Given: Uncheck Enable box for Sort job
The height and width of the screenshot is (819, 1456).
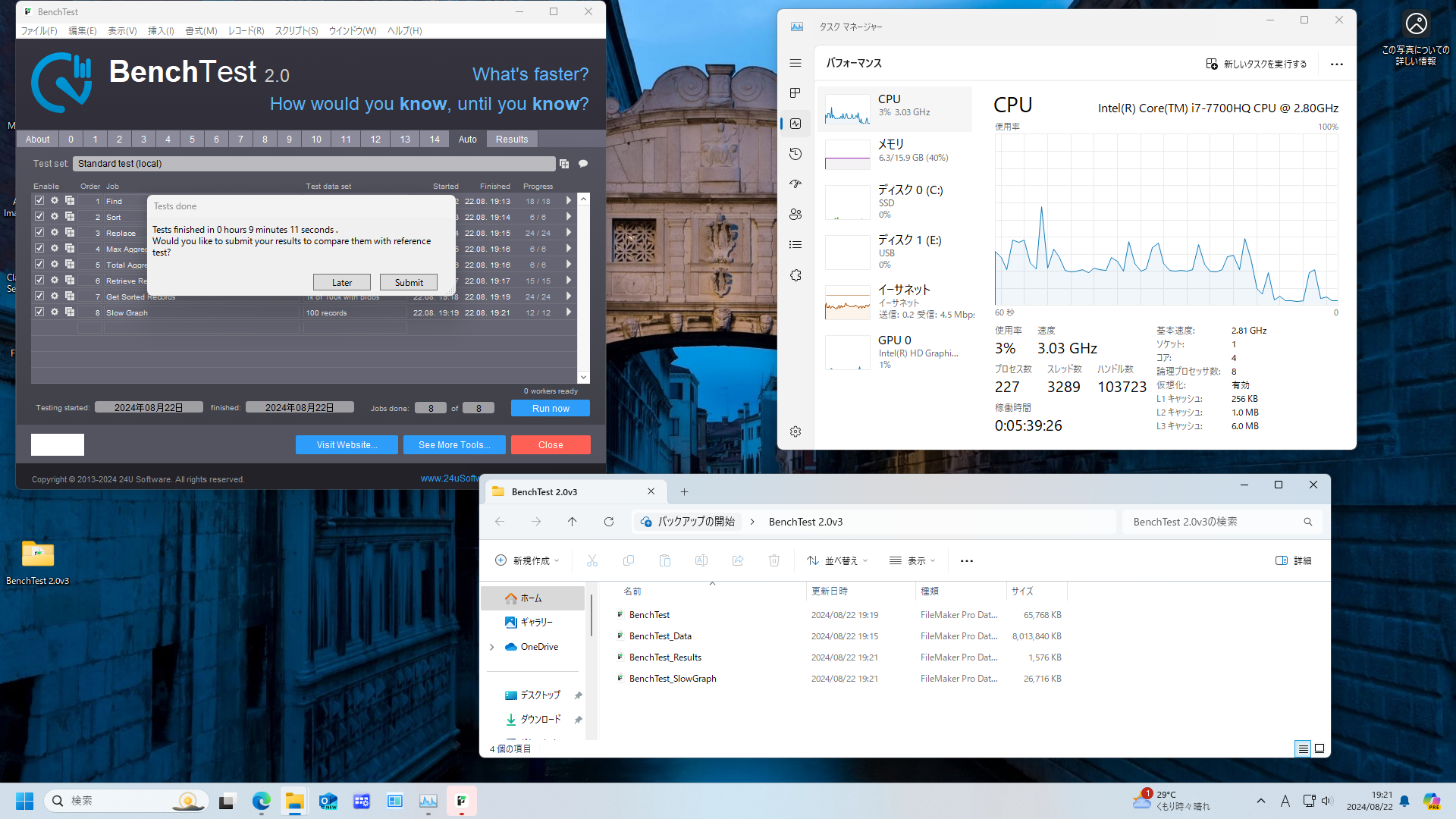Looking at the screenshot, I should [39, 217].
